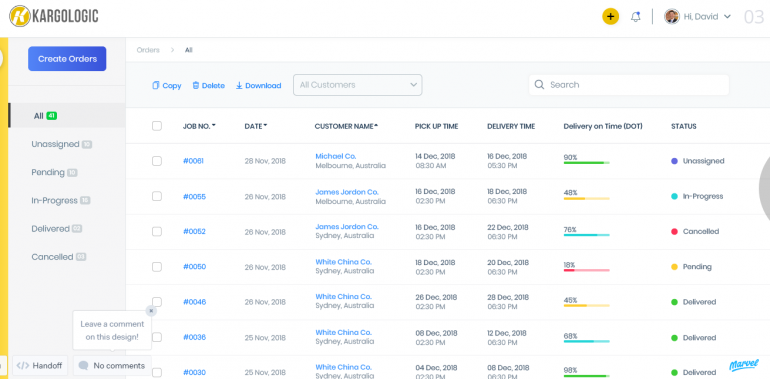Image resolution: width=770 pixels, height=379 pixels.
Task: Click the Delete trash icon
Action: pos(195,85)
